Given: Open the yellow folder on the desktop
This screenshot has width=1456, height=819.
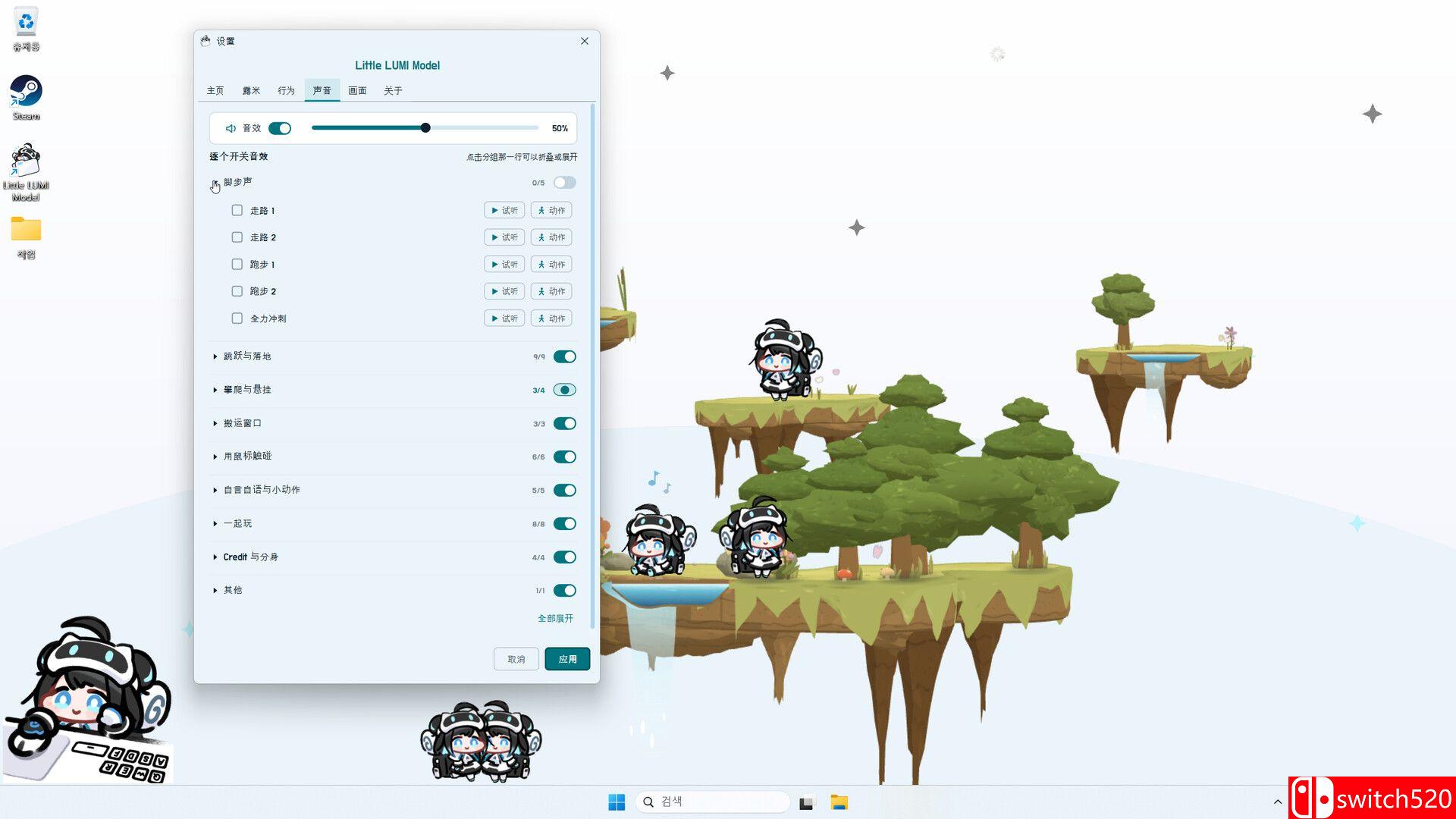Looking at the screenshot, I should click(x=26, y=238).
